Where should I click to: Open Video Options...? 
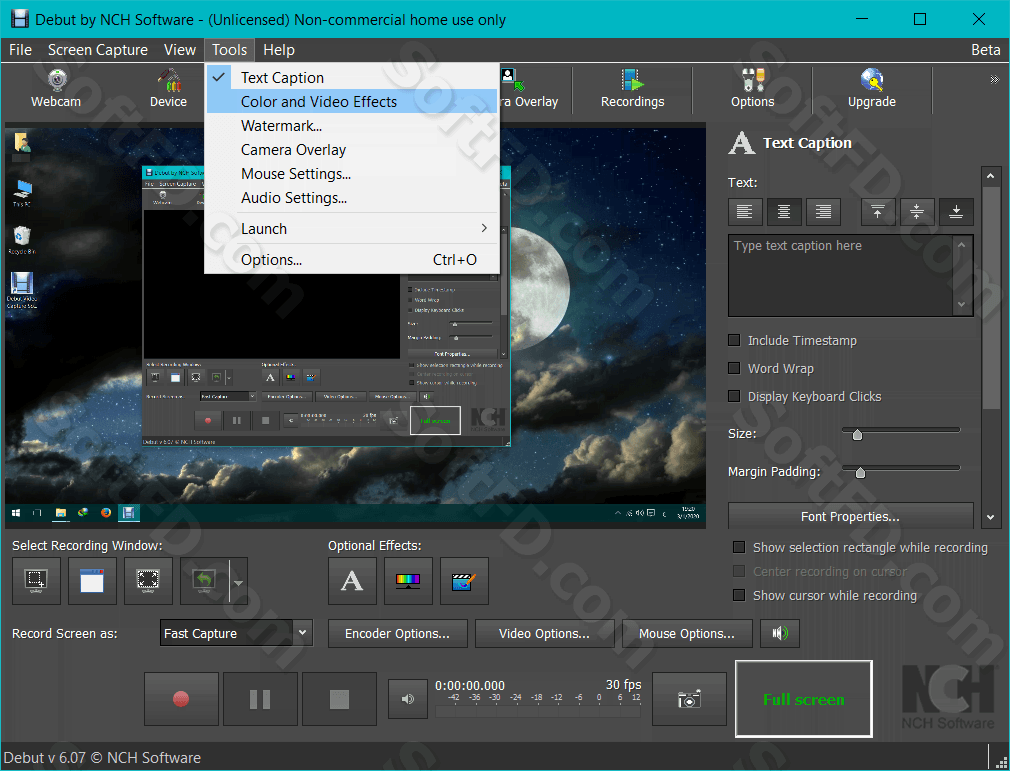point(544,633)
